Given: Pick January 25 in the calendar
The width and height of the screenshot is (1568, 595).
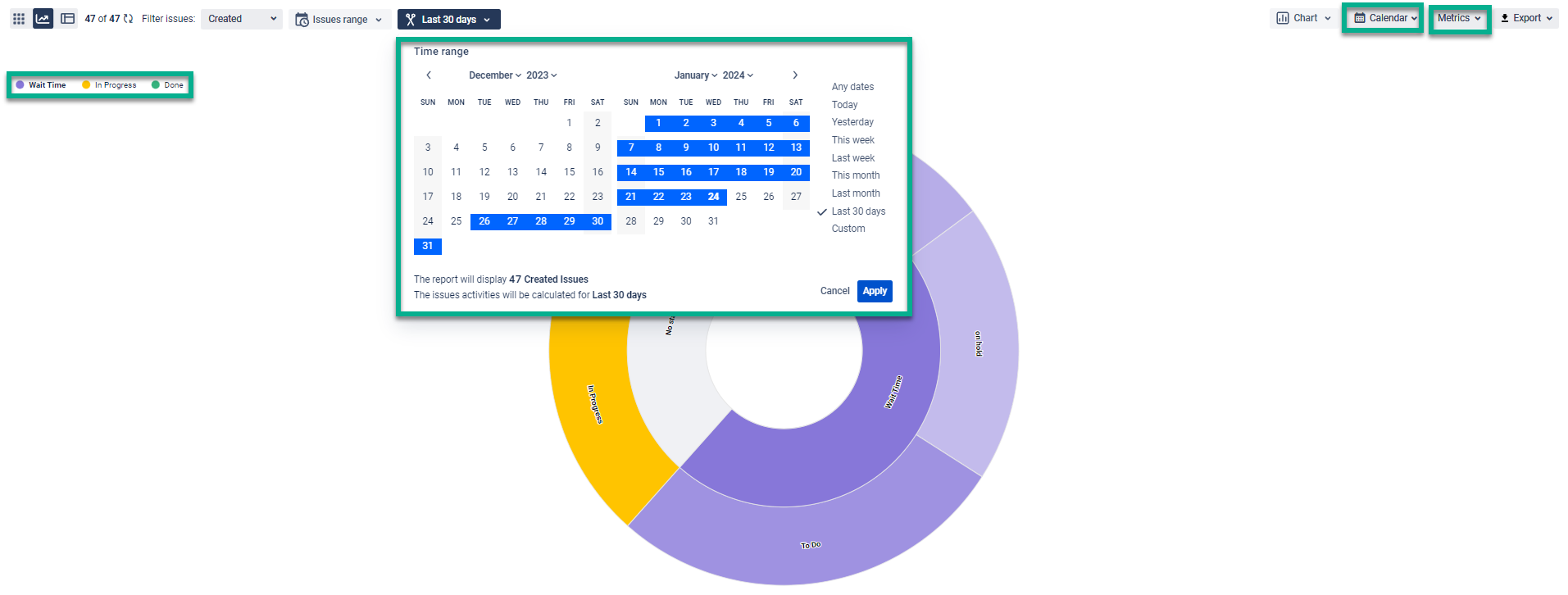Looking at the screenshot, I should [741, 197].
